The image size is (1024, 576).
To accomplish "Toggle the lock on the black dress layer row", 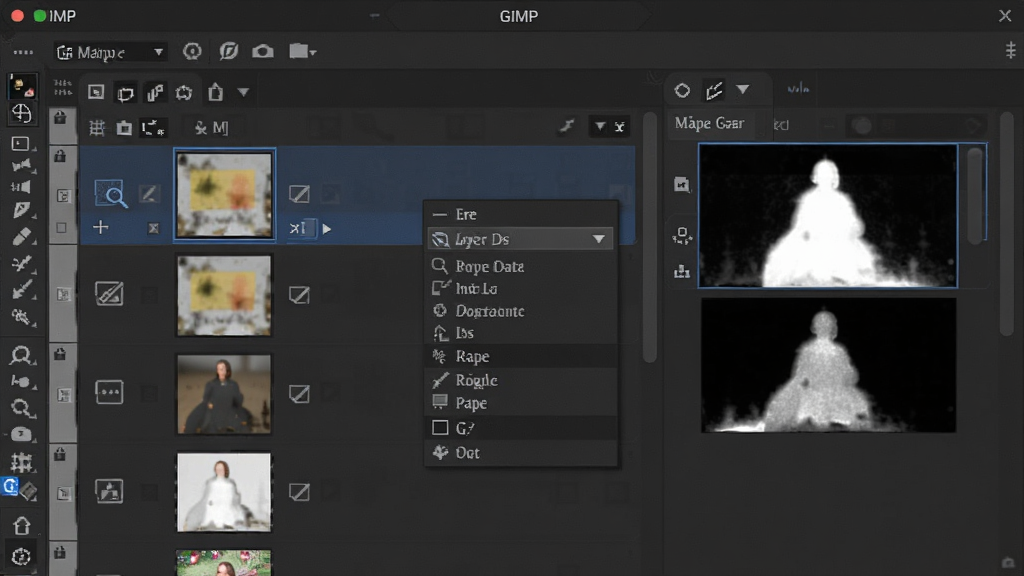I will tap(60, 354).
